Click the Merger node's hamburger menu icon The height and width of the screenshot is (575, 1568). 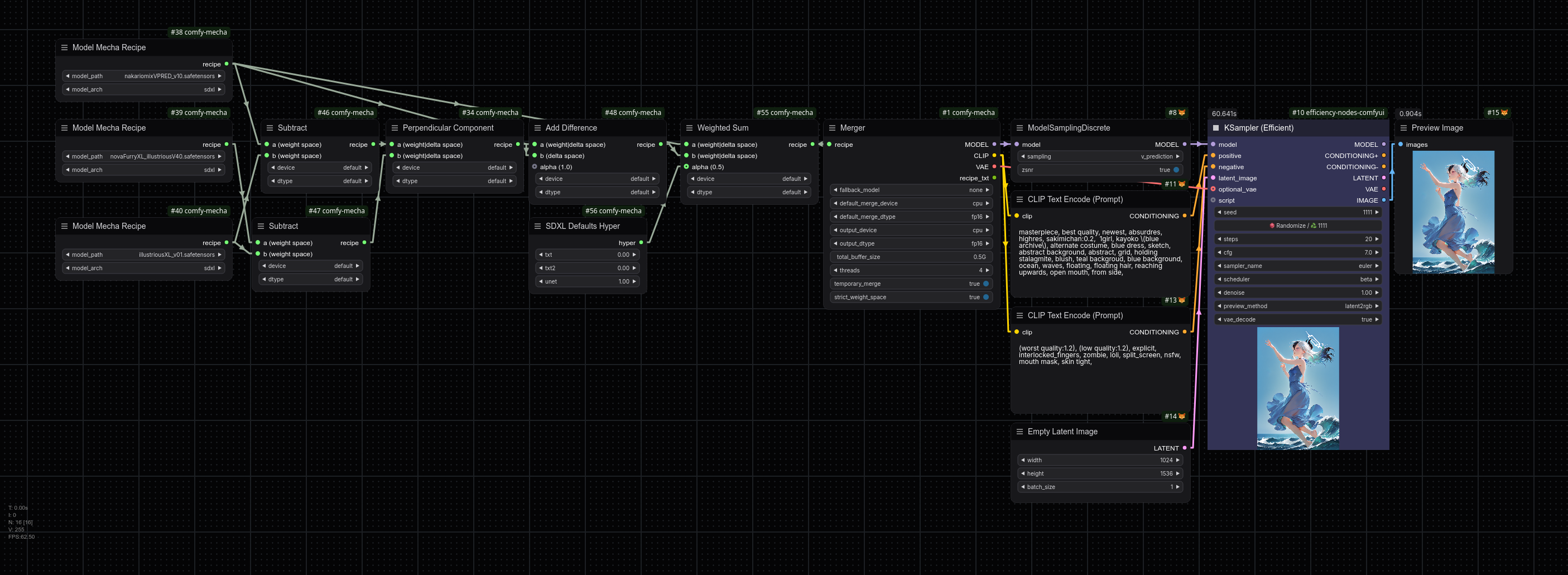pos(832,128)
